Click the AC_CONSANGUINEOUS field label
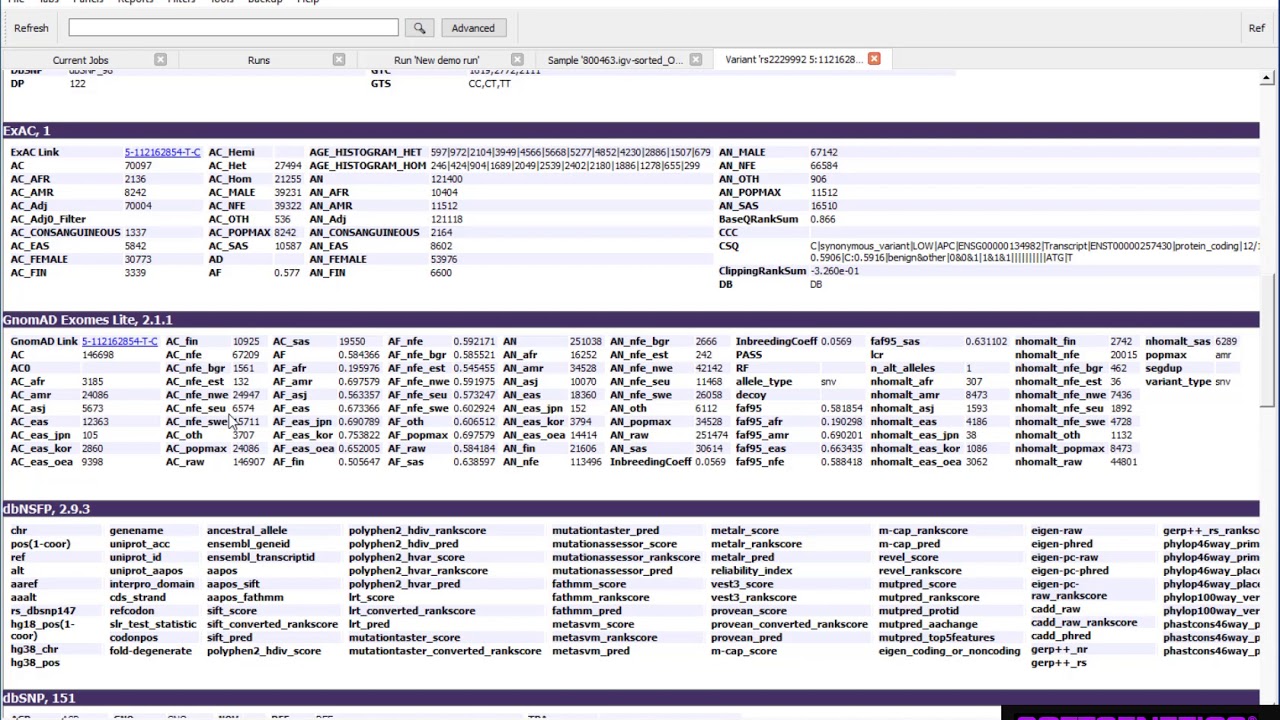 [65, 232]
